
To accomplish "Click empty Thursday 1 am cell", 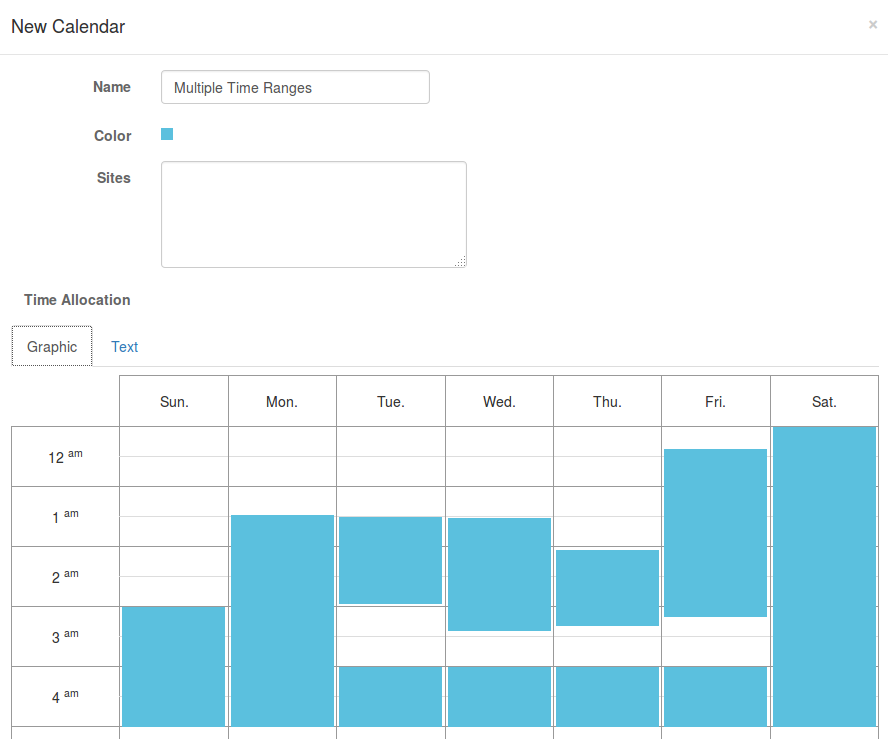I will 607,516.
